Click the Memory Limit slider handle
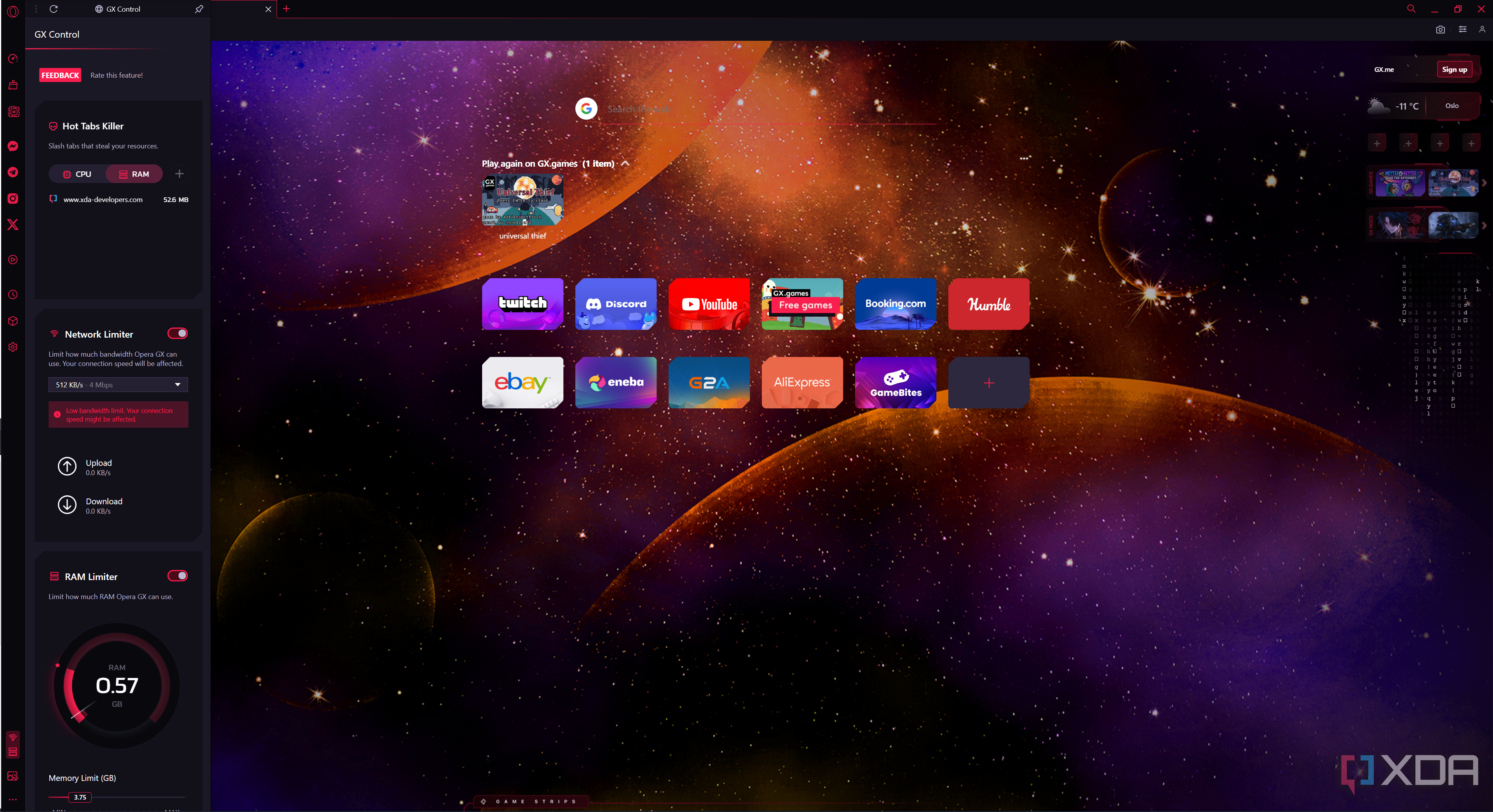1493x812 pixels. 80,797
